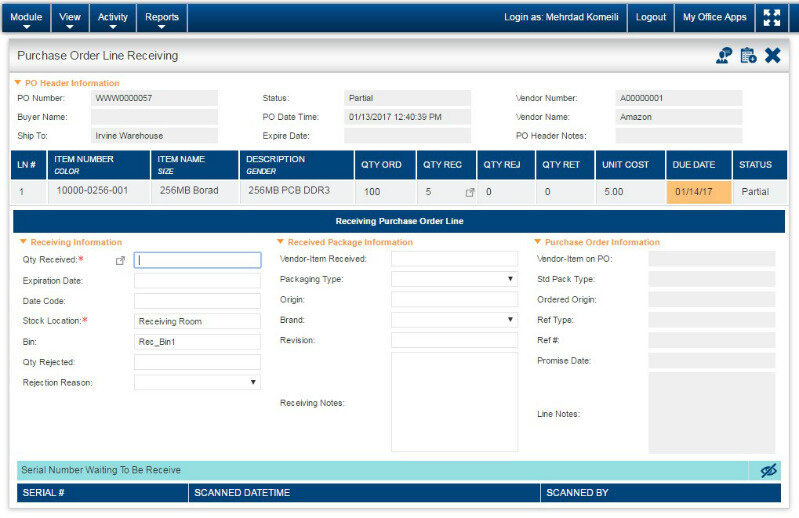Collapse the PO Header Information section

17,83
